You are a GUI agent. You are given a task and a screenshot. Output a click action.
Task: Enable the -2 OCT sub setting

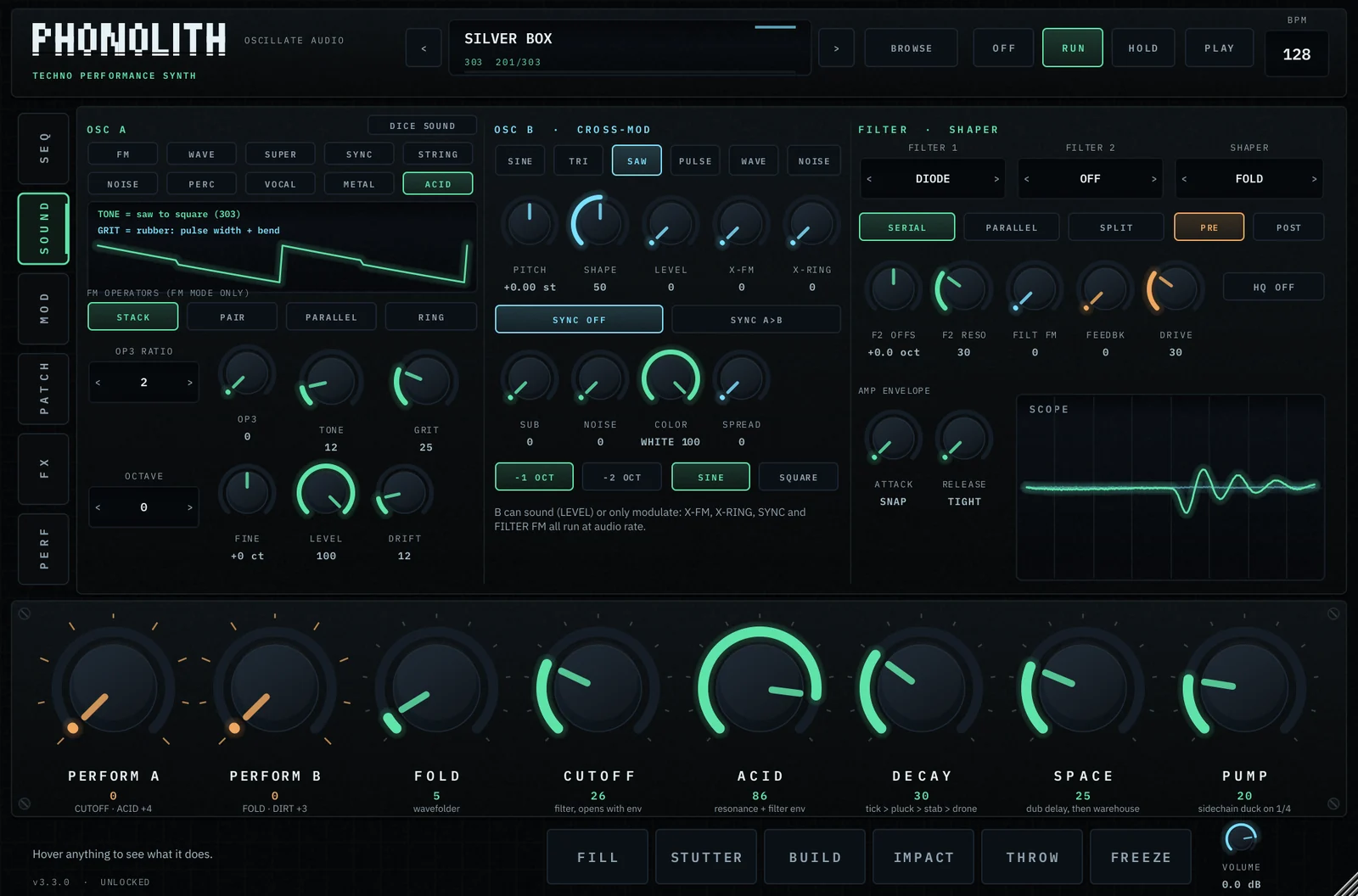(622, 477)
